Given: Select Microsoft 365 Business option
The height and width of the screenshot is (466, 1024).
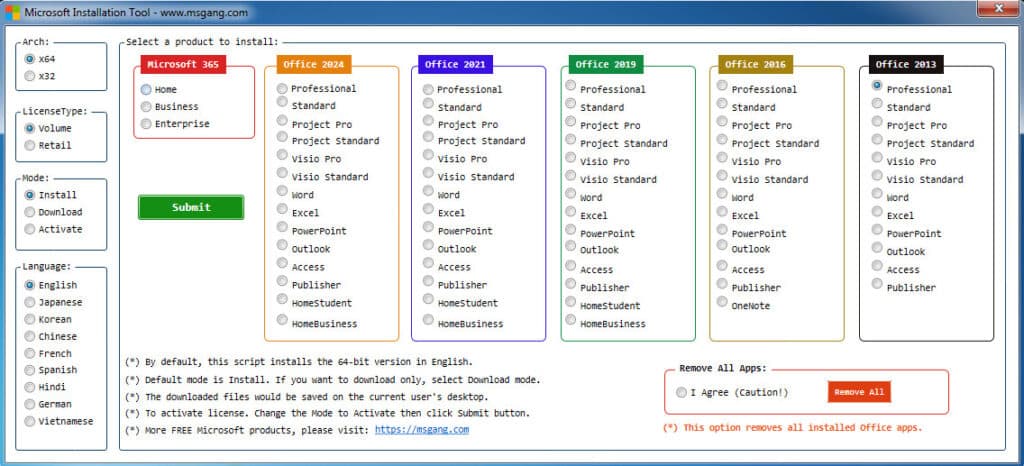Looking at the screenshot, I should coord(146,106).
